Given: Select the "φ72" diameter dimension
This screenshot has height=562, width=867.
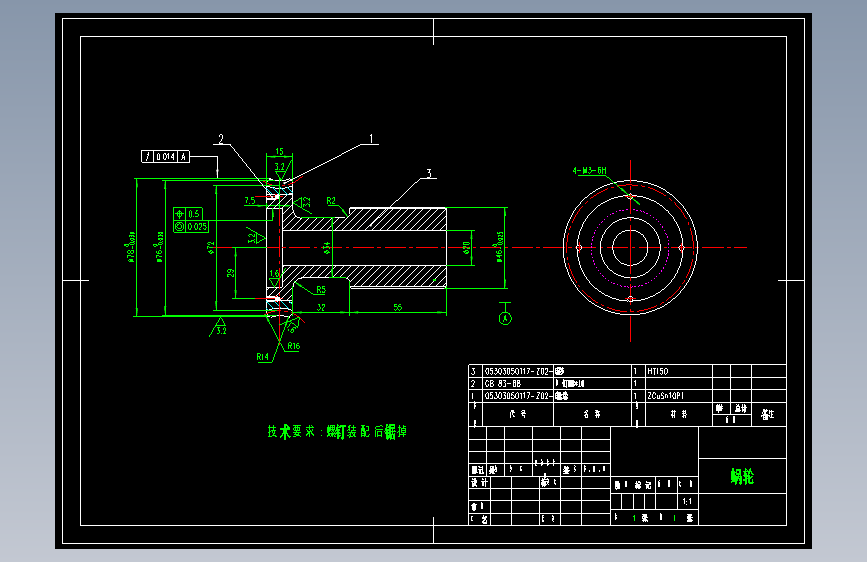Looking at the screenshot, I should tap(211, 247).
